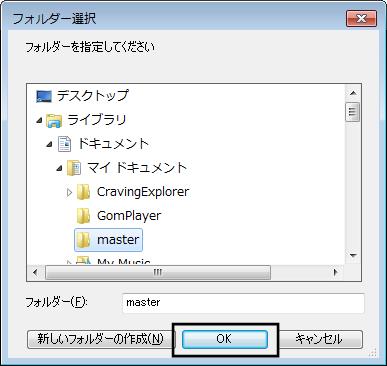Select the CravingExplorer folder
This screenshot has height=366, width=387.
(x=143, y=192)
